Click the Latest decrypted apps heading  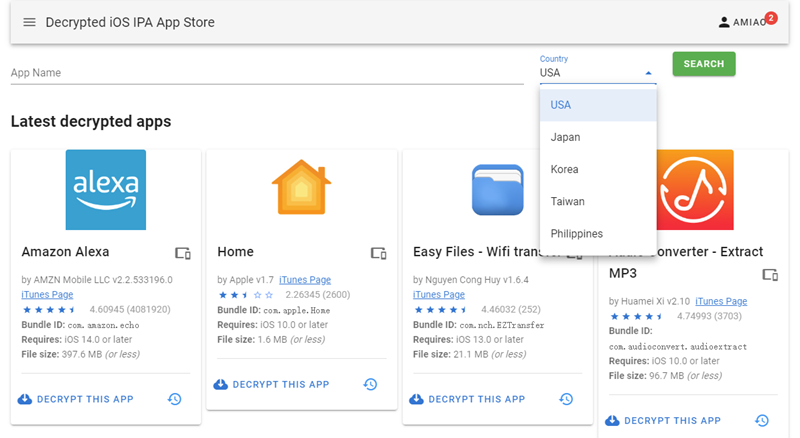[91, 121]
